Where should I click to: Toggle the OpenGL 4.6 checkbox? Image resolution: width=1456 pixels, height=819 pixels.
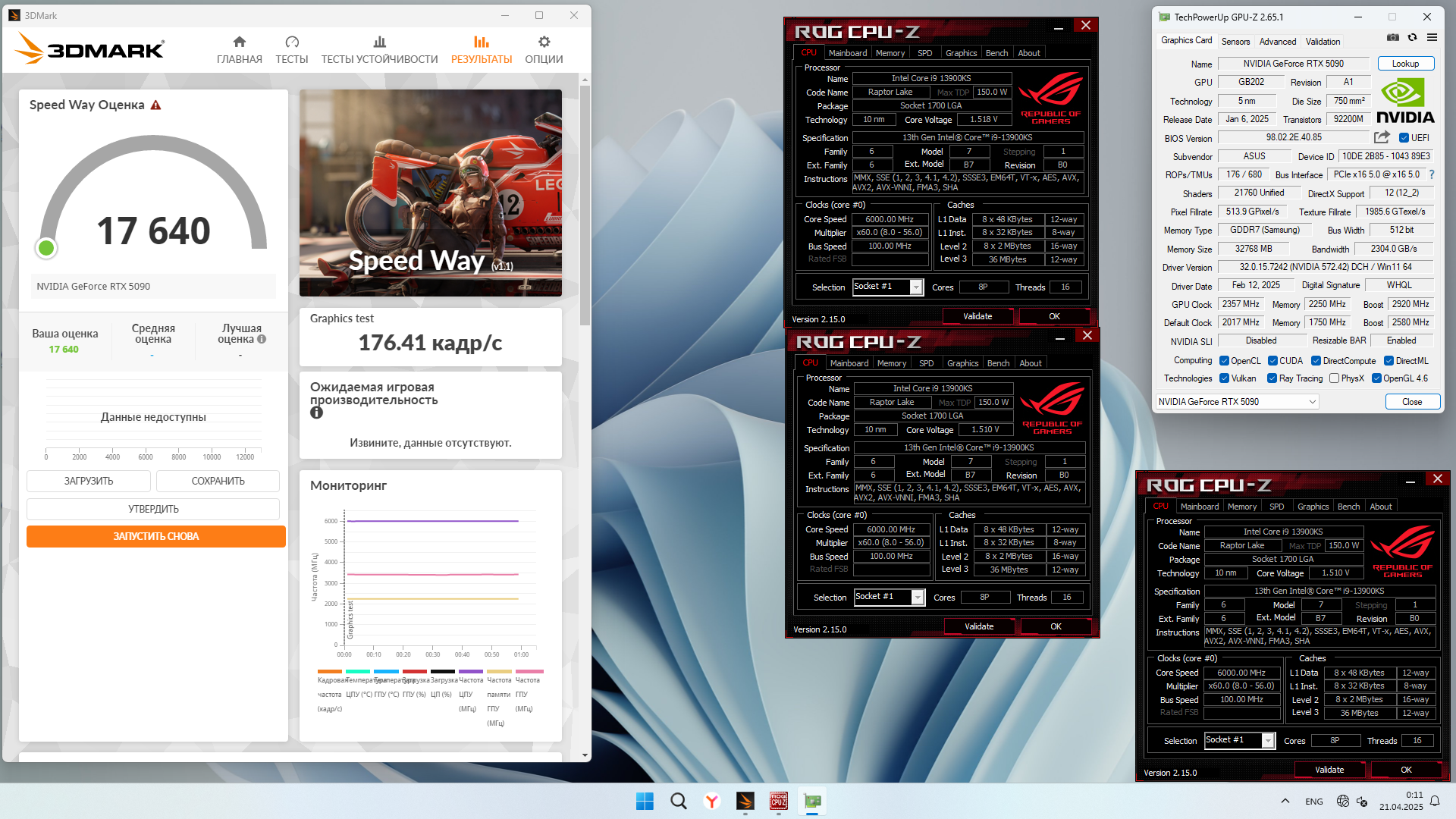click(x=1376, y=378)
